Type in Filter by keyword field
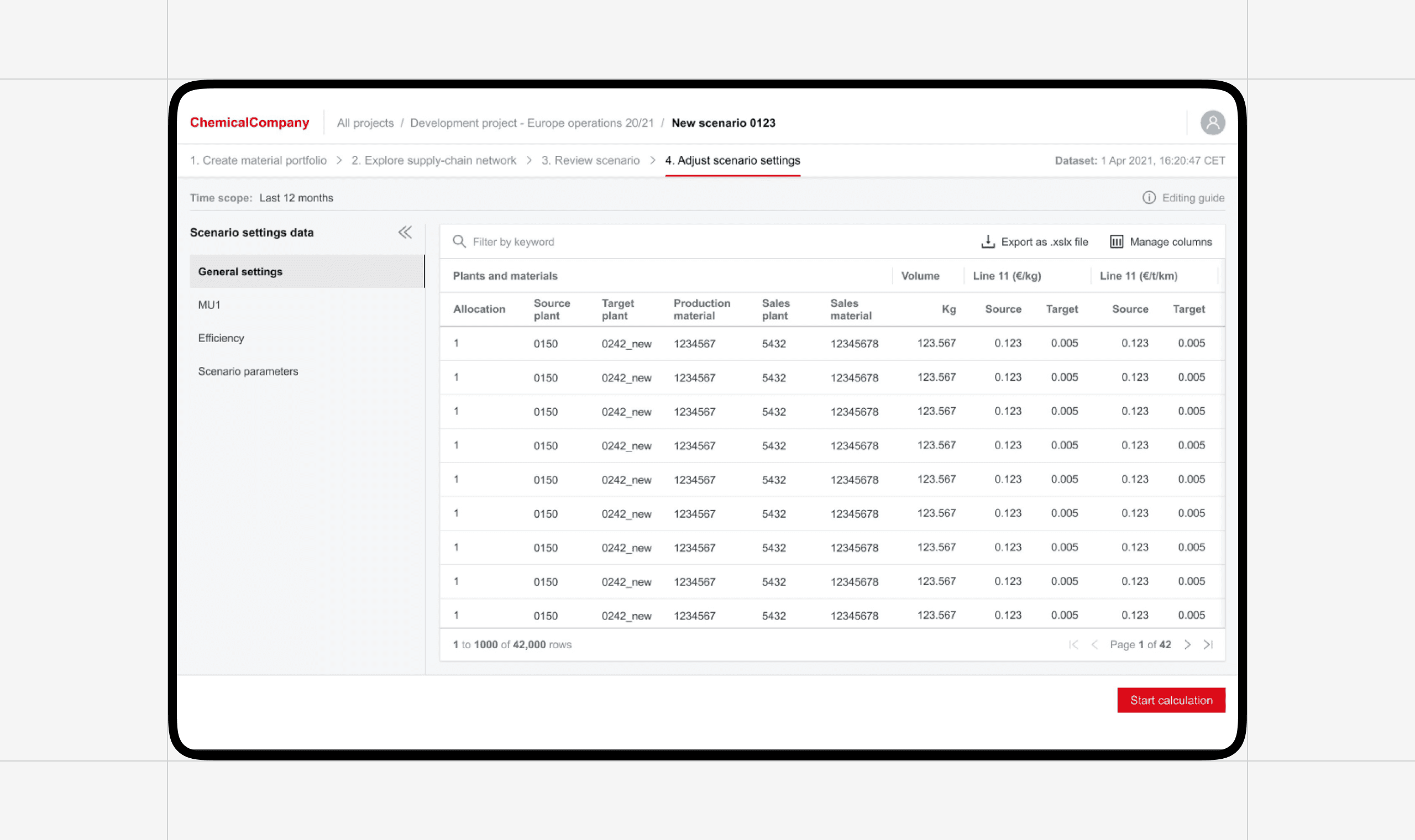Screen dimensions: 1415x840 [x=622, y=242]
